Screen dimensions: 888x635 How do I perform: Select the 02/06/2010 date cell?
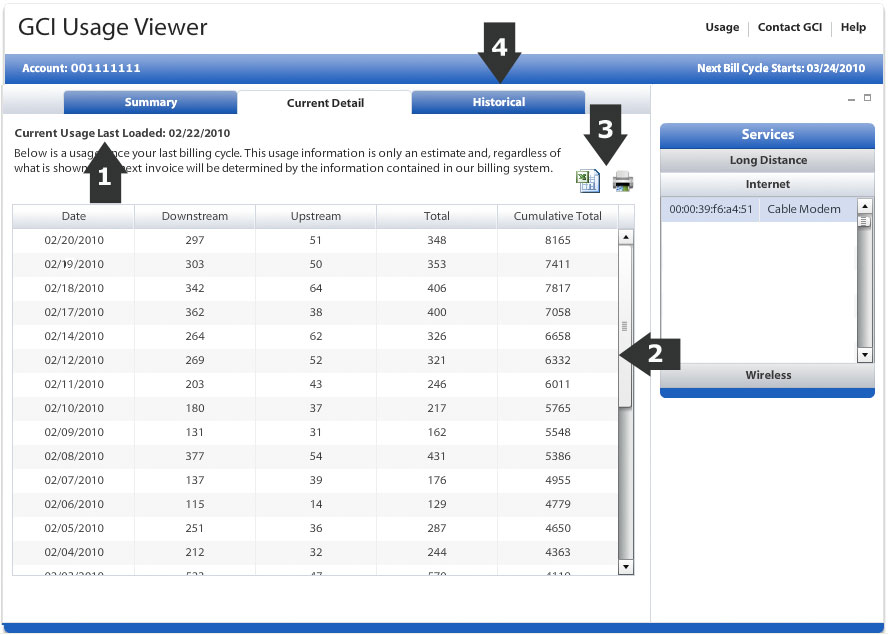(x=74, y=504)
